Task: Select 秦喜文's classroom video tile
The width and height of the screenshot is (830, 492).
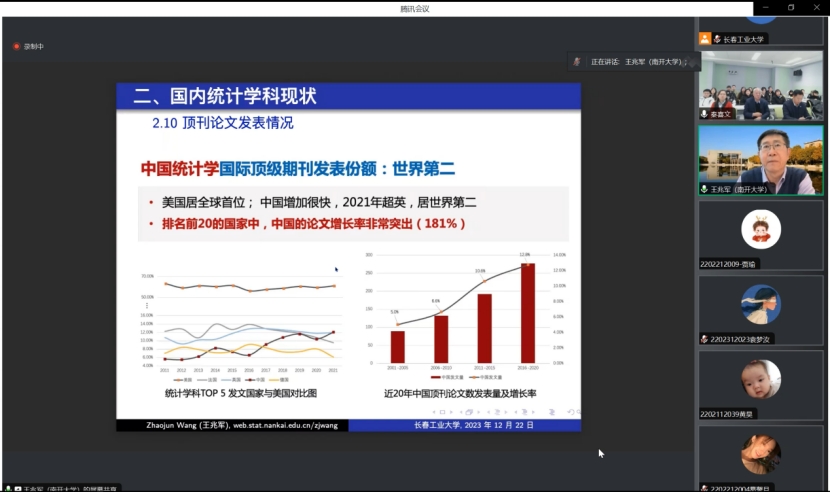Action: tap(760, 84)
